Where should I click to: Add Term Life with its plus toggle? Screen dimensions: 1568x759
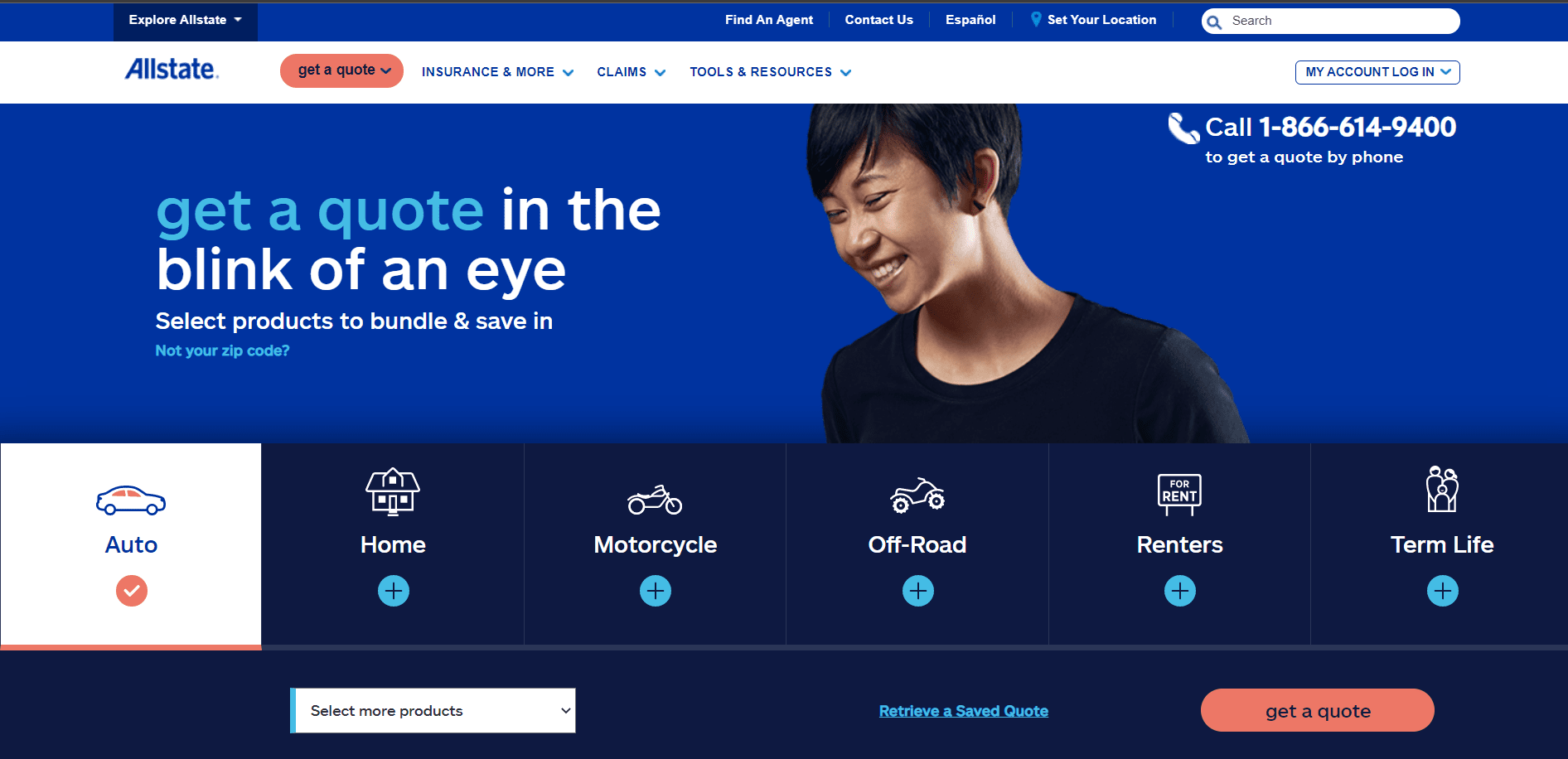tap(1443, 591)
